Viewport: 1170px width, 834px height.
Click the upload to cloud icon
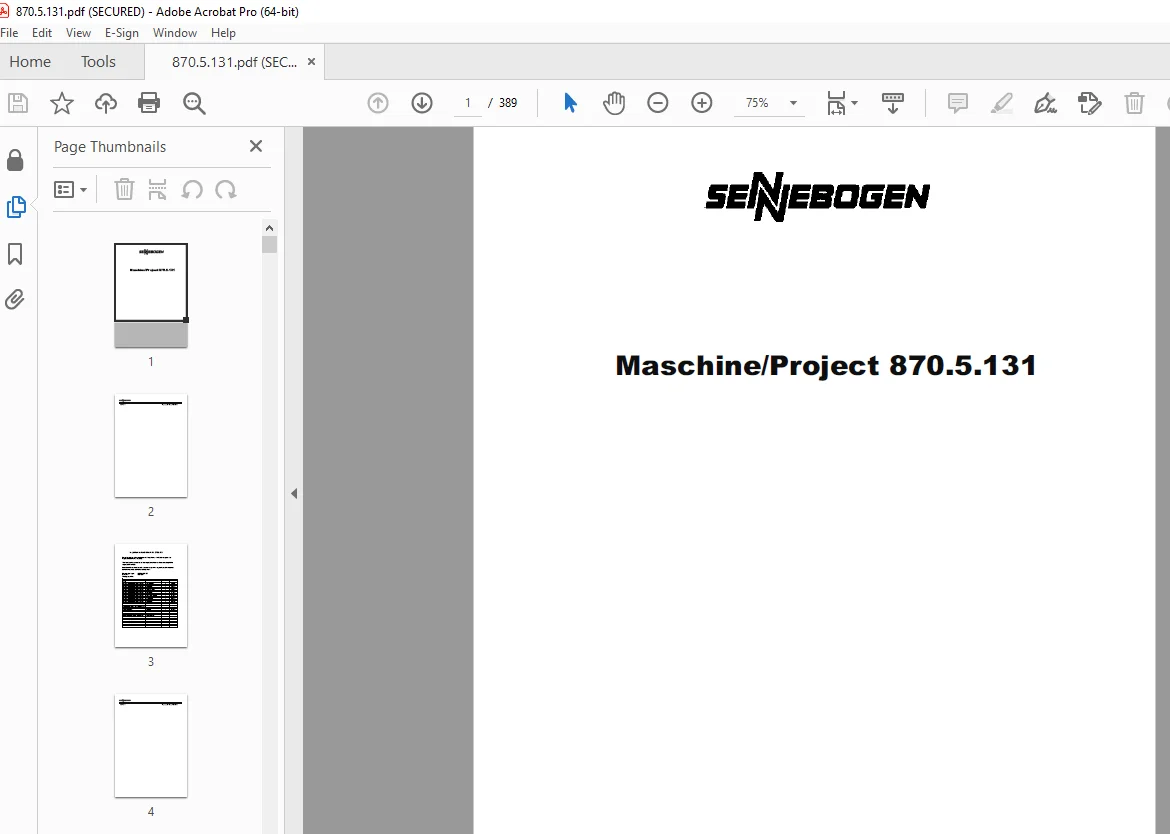[106, 103]
